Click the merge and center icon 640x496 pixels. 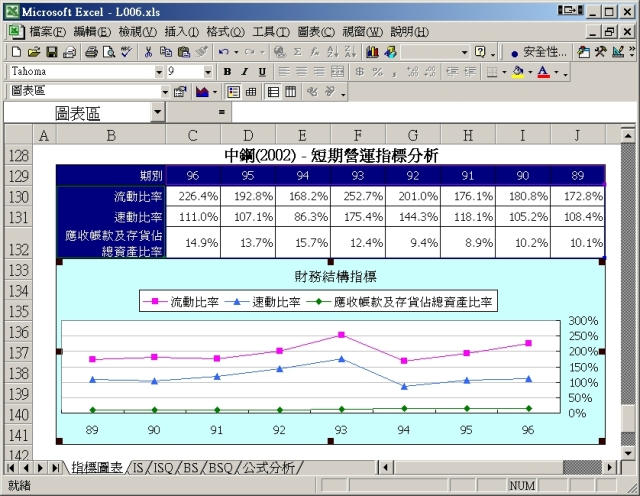338,72
